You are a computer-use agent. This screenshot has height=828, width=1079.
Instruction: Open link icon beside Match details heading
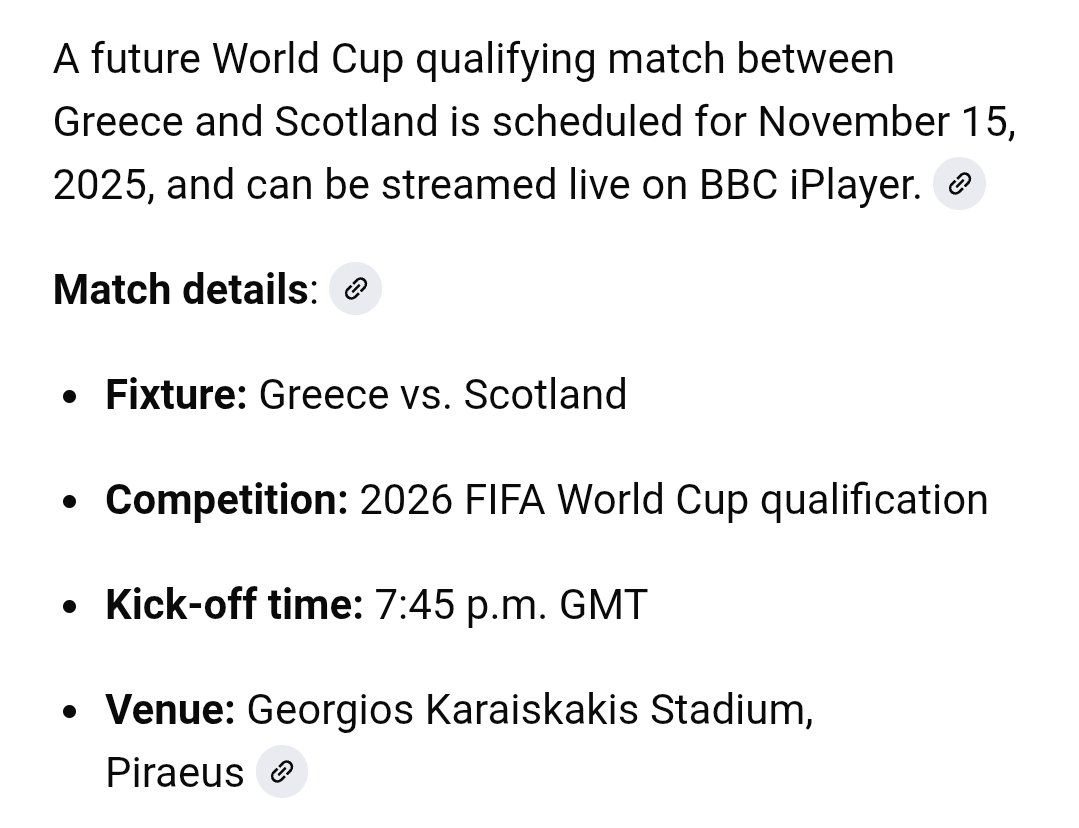[x=355, y=288]
